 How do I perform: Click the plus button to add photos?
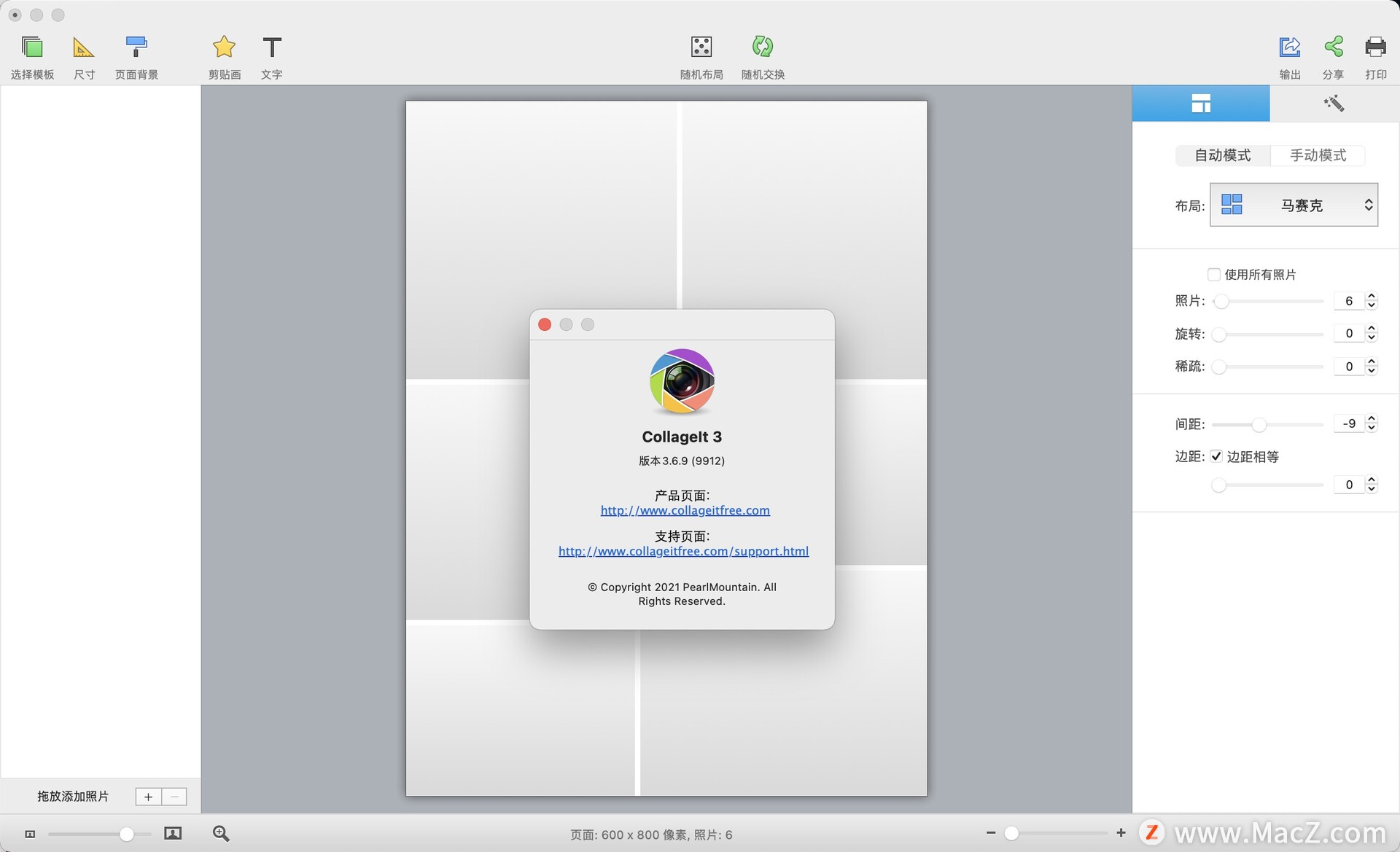click(x=148, y=797)
